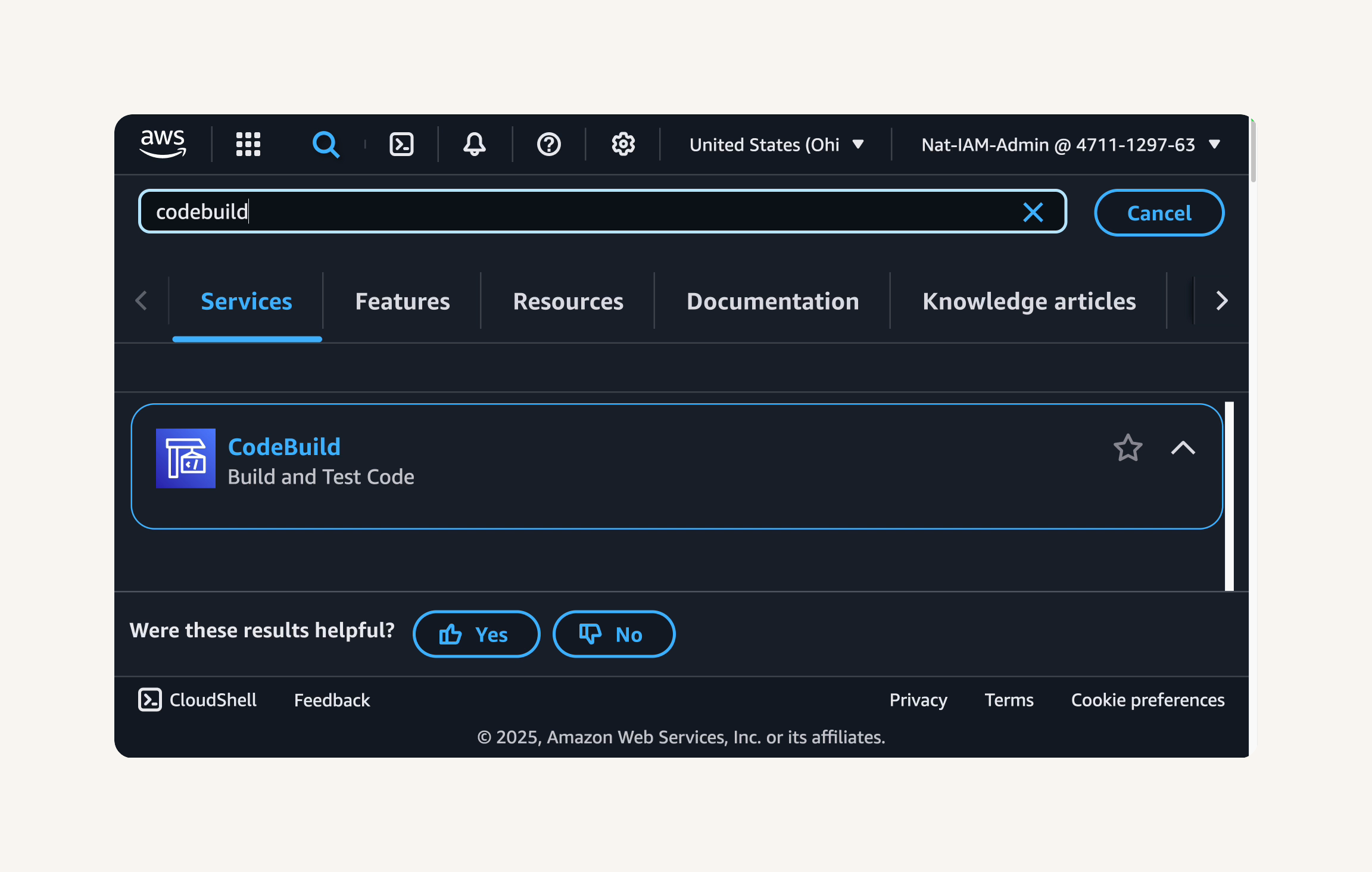Click the 2025 Amazon Web Services copyright text
Screen dimensions: 1372x872
(x=681, y=737)
